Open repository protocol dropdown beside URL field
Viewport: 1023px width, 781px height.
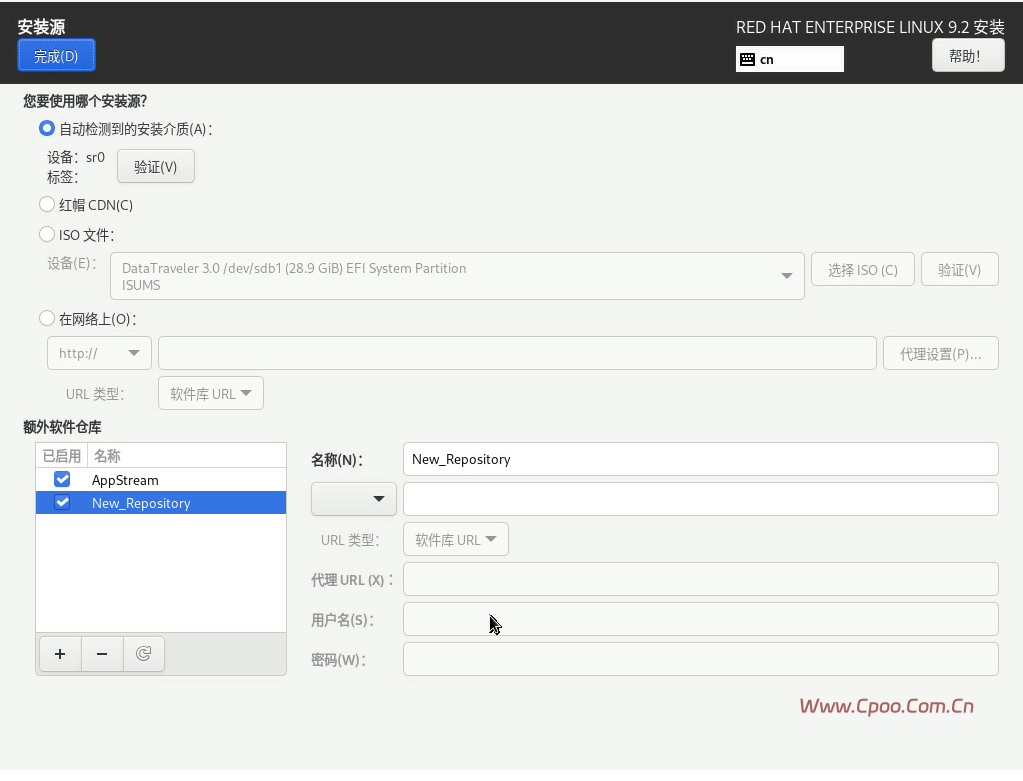click(354, 499)
